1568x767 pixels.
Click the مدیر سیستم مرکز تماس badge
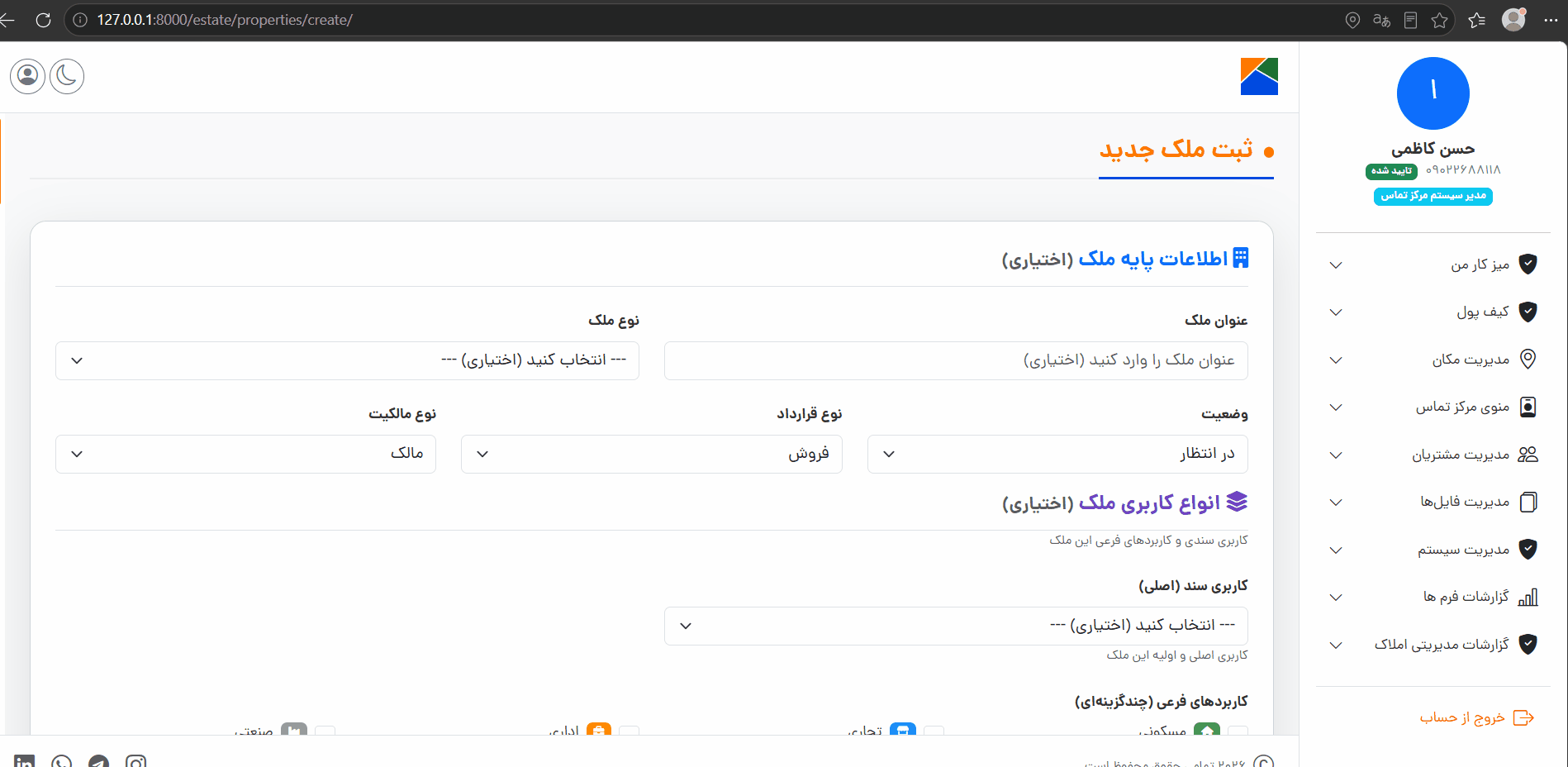(1433, 196)
